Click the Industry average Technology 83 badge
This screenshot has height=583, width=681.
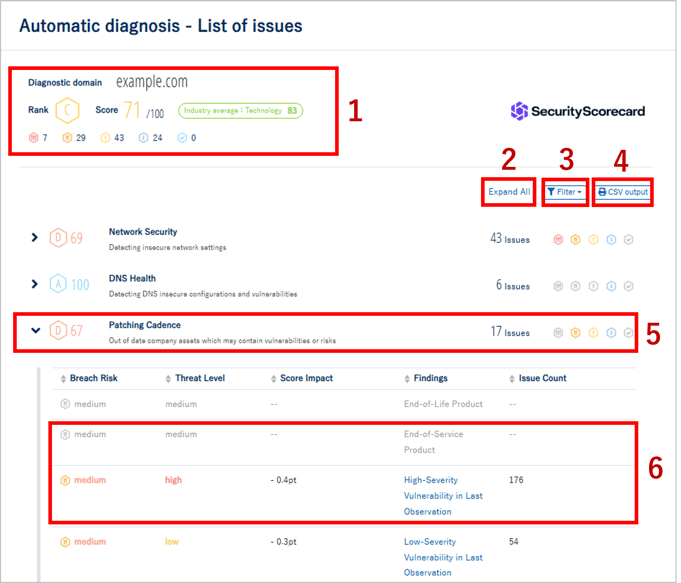click(241, 111)
